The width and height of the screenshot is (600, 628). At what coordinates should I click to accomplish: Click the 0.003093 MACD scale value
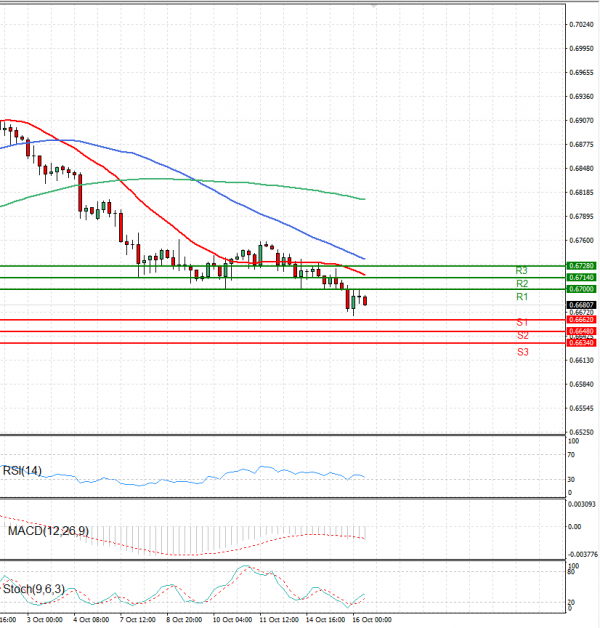point(582,504)
